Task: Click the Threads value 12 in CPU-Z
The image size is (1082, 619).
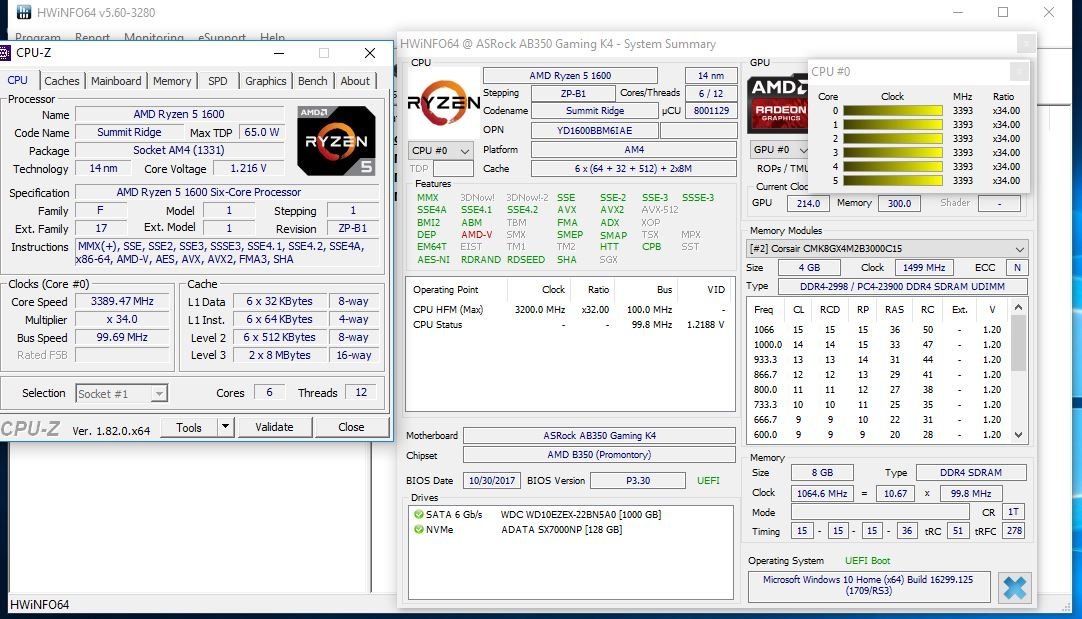Action: (x=361, y=393)
